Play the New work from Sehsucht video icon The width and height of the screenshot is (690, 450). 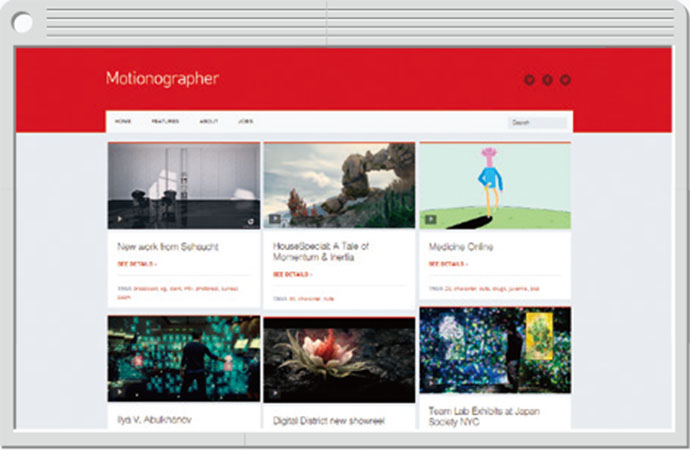[x=119, y=219]
